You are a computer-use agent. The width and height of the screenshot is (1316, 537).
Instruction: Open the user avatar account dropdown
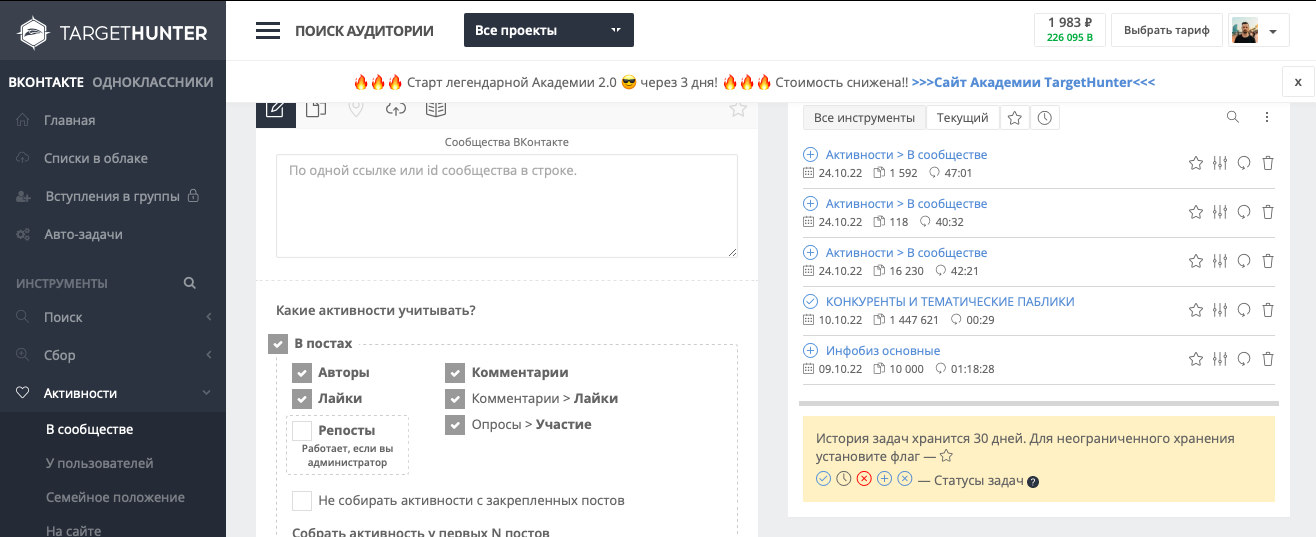tap(1258, 31)
